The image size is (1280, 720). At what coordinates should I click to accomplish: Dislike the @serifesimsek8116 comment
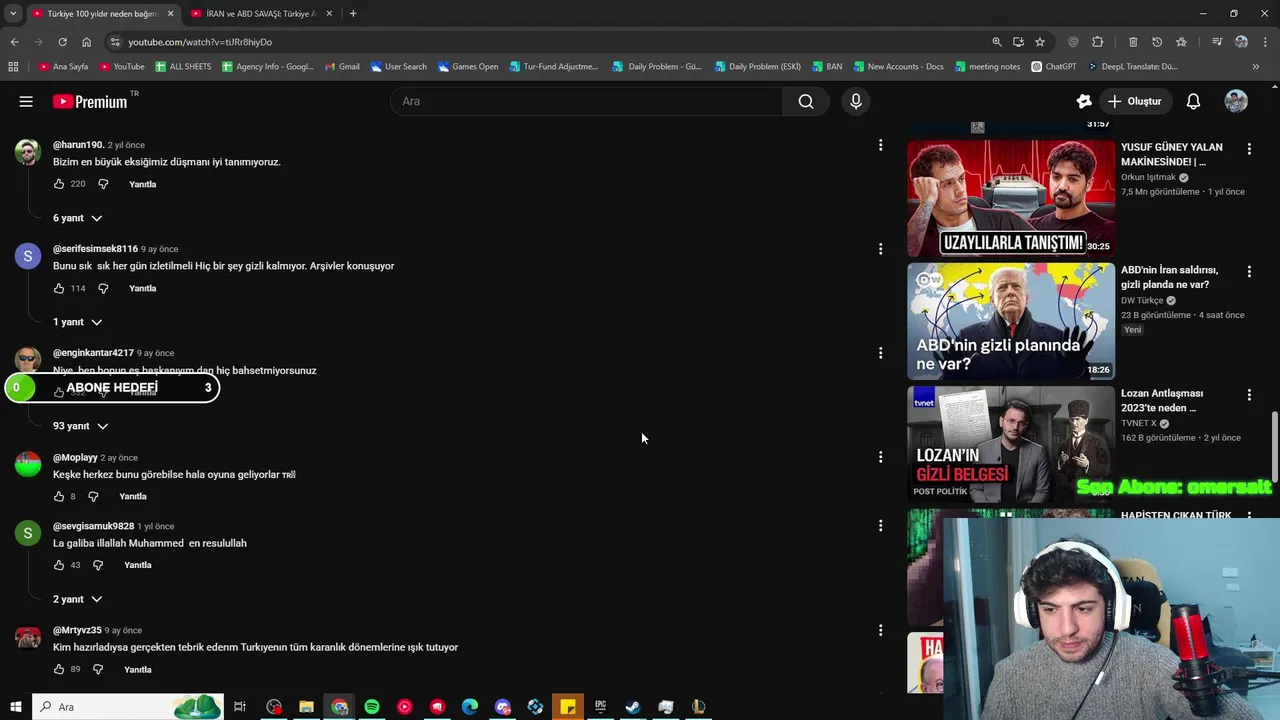click(103, 288)
